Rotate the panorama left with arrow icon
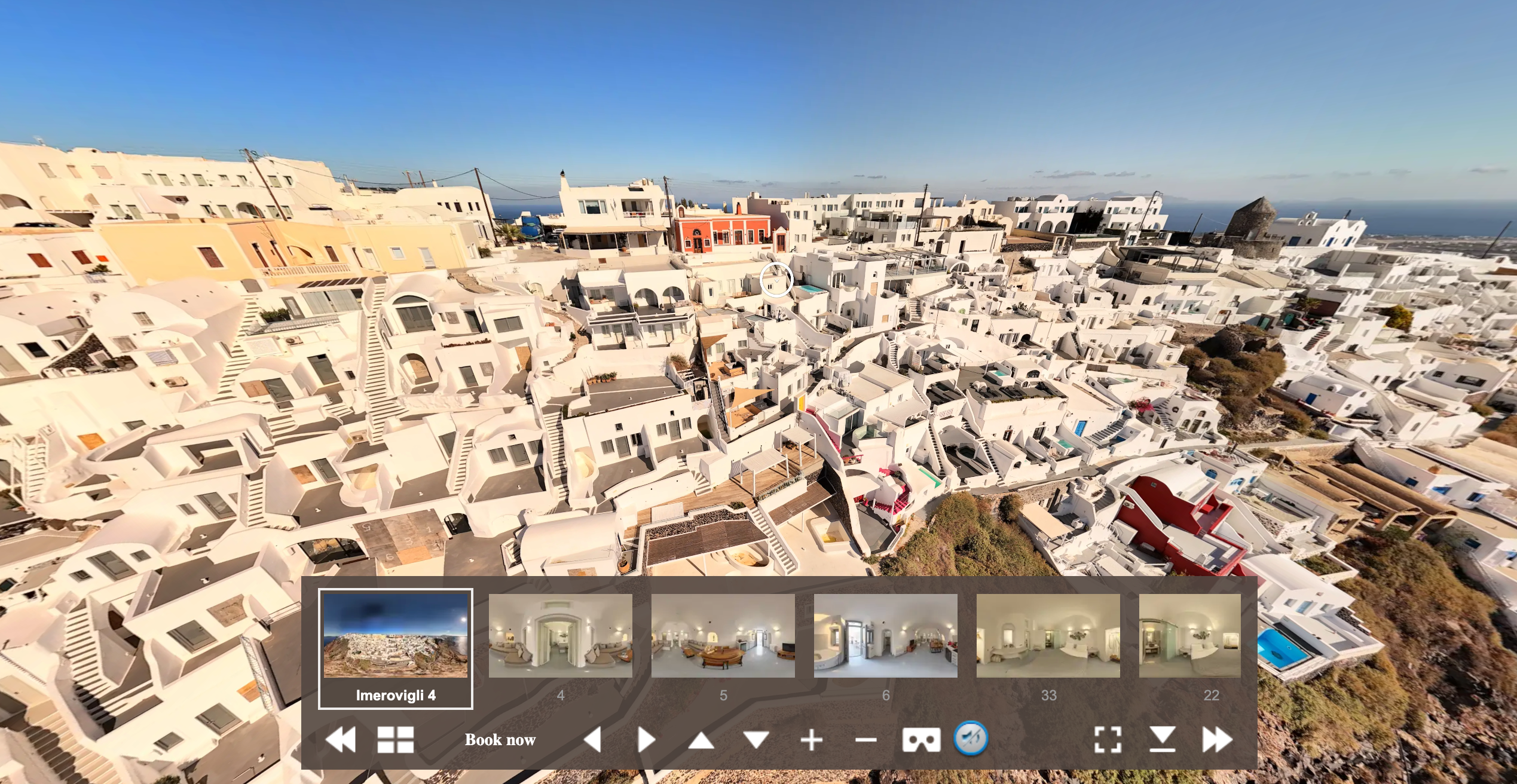The height and width of the screenshot is (784, 1517). [x=593, y=739]
